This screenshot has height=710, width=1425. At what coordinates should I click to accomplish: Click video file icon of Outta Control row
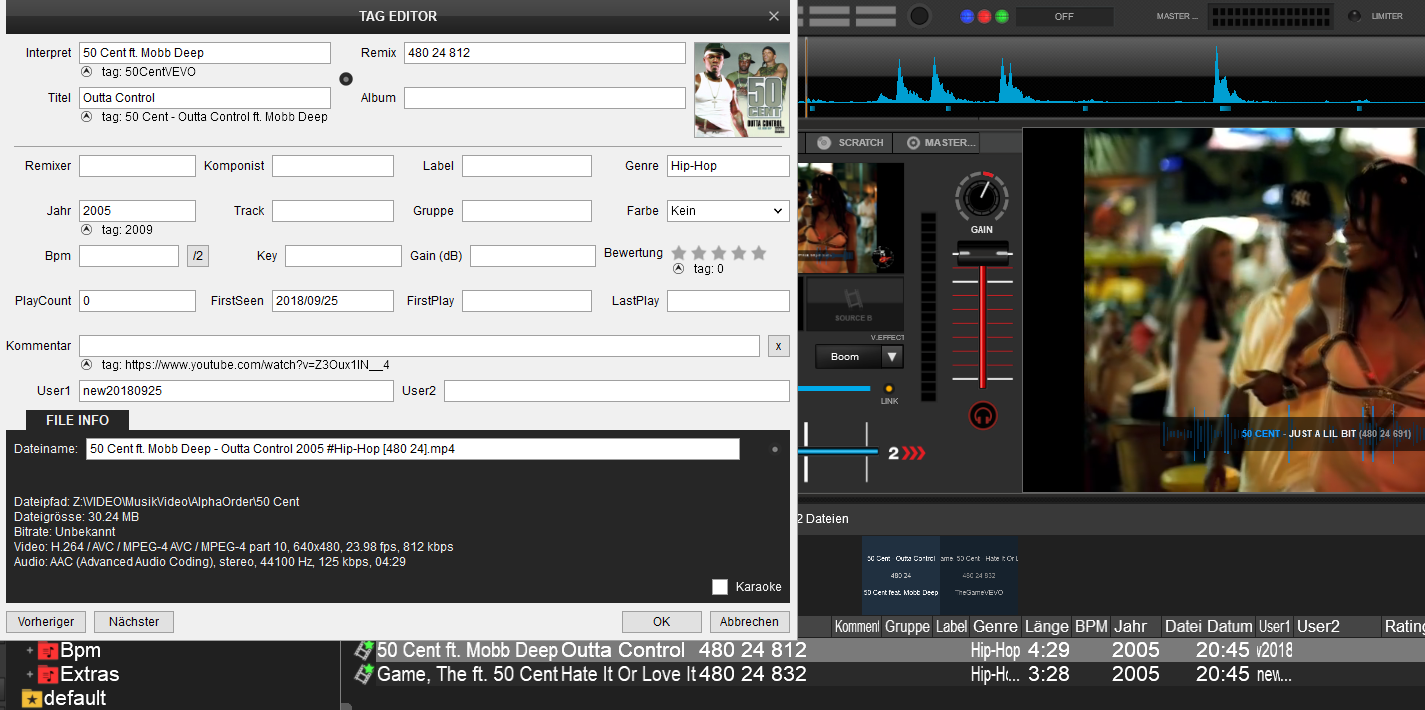click(x=364, y=650)
